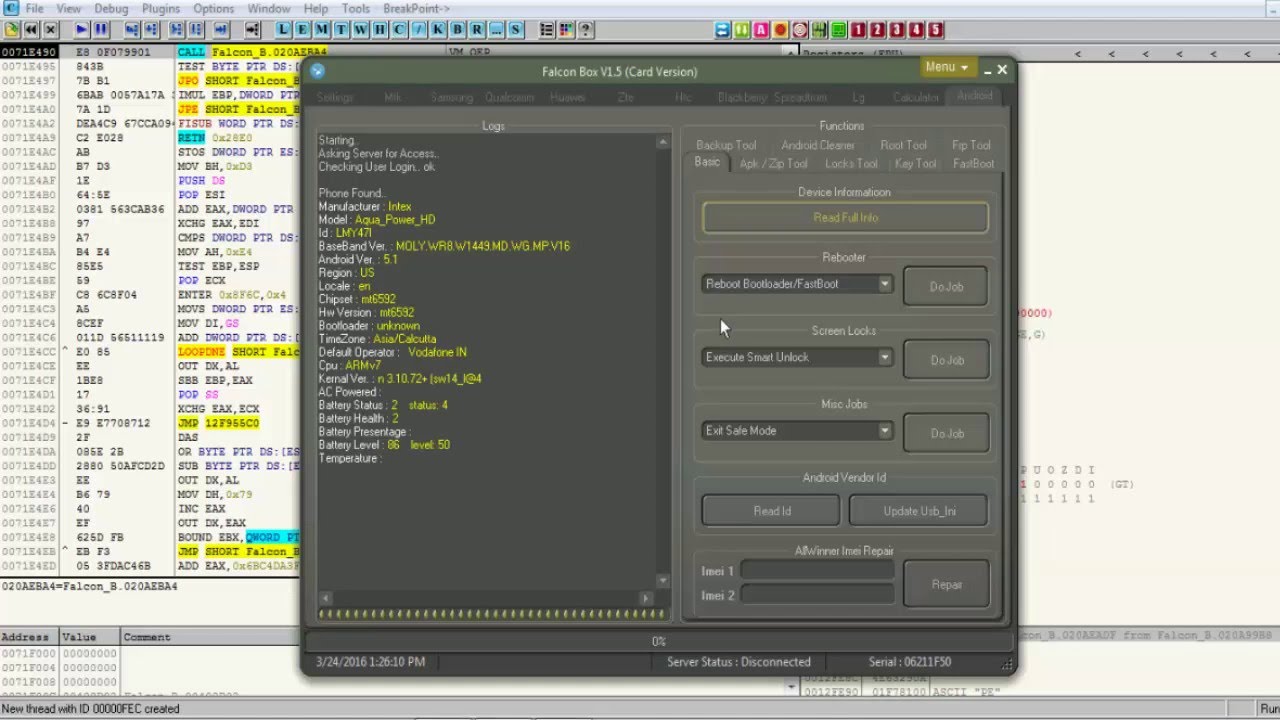Screen dimensions: 1280x720
Task: Click the 0% progress bar in Falcon Box
Action: [x=658, y=641]
